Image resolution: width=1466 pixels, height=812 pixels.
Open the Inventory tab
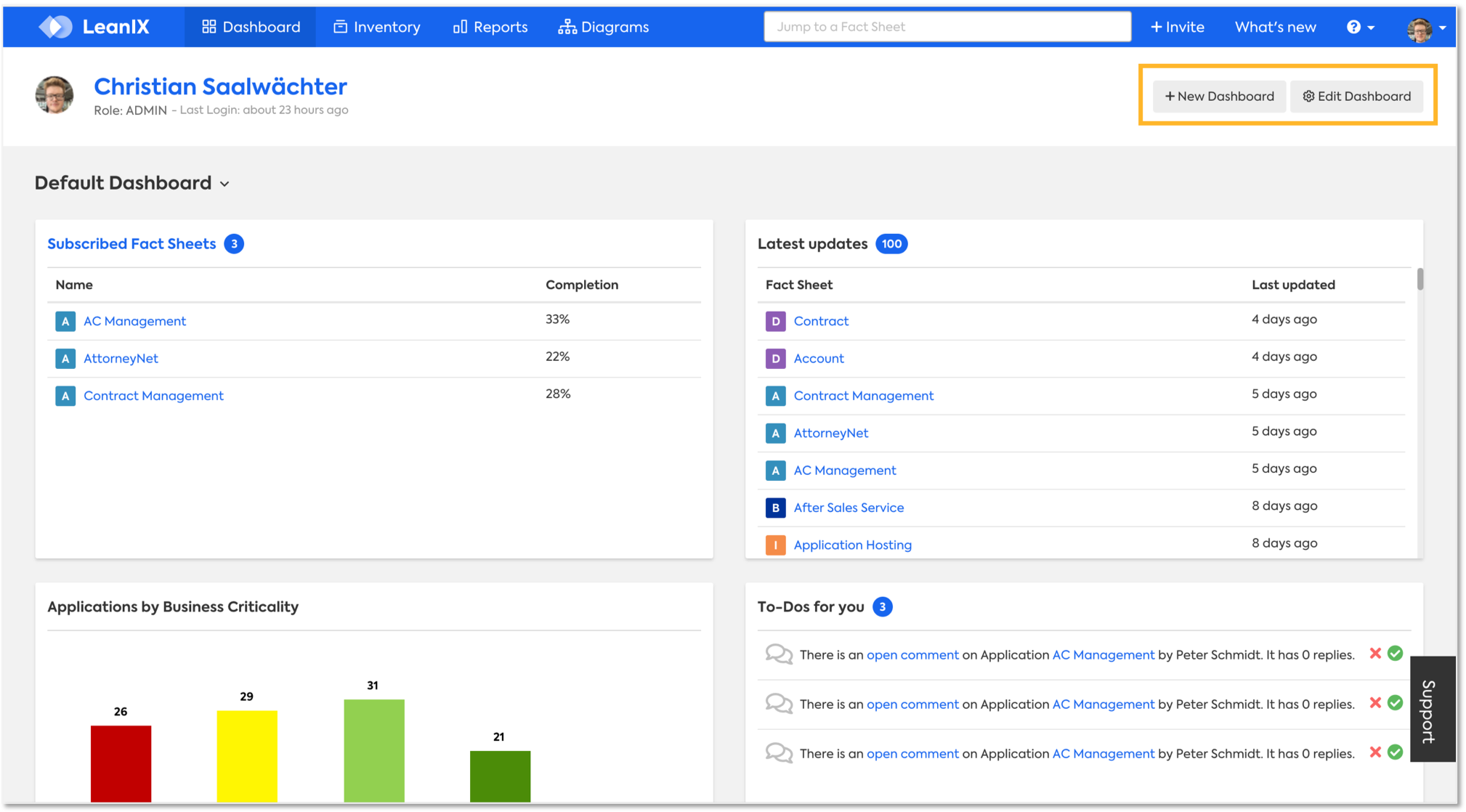[x=377, y=27]
